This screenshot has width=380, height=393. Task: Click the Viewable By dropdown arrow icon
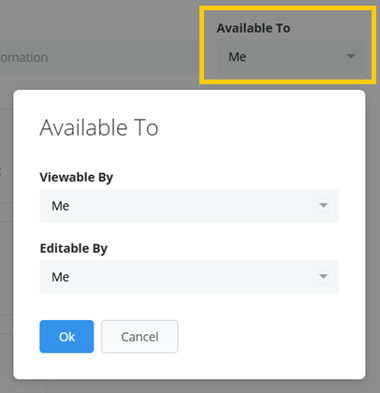pyautogui.click(x=323, y=205)
